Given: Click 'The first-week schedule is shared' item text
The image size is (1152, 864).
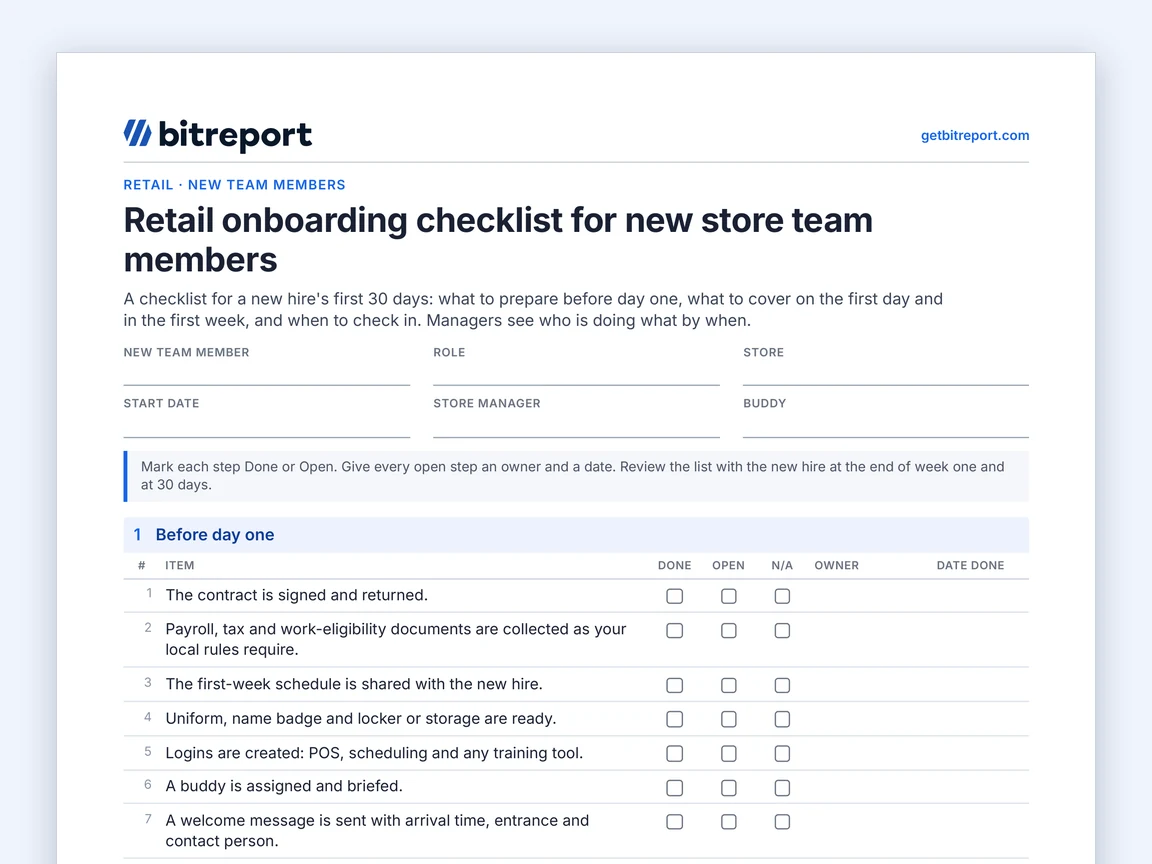Looking at the screenshot, I should click(x=353, y=684).
